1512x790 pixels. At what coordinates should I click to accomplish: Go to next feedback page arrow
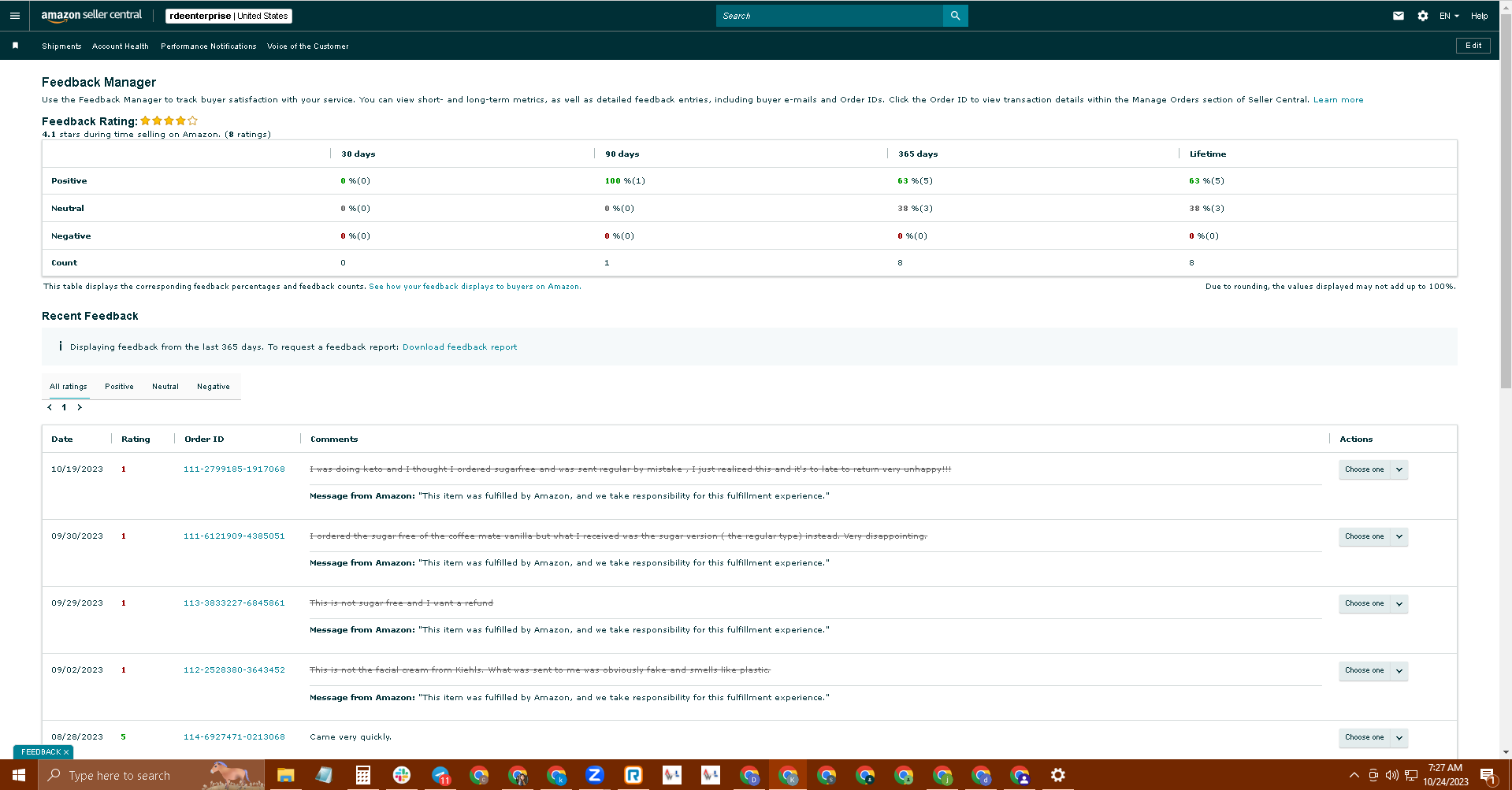coord(80,407)
